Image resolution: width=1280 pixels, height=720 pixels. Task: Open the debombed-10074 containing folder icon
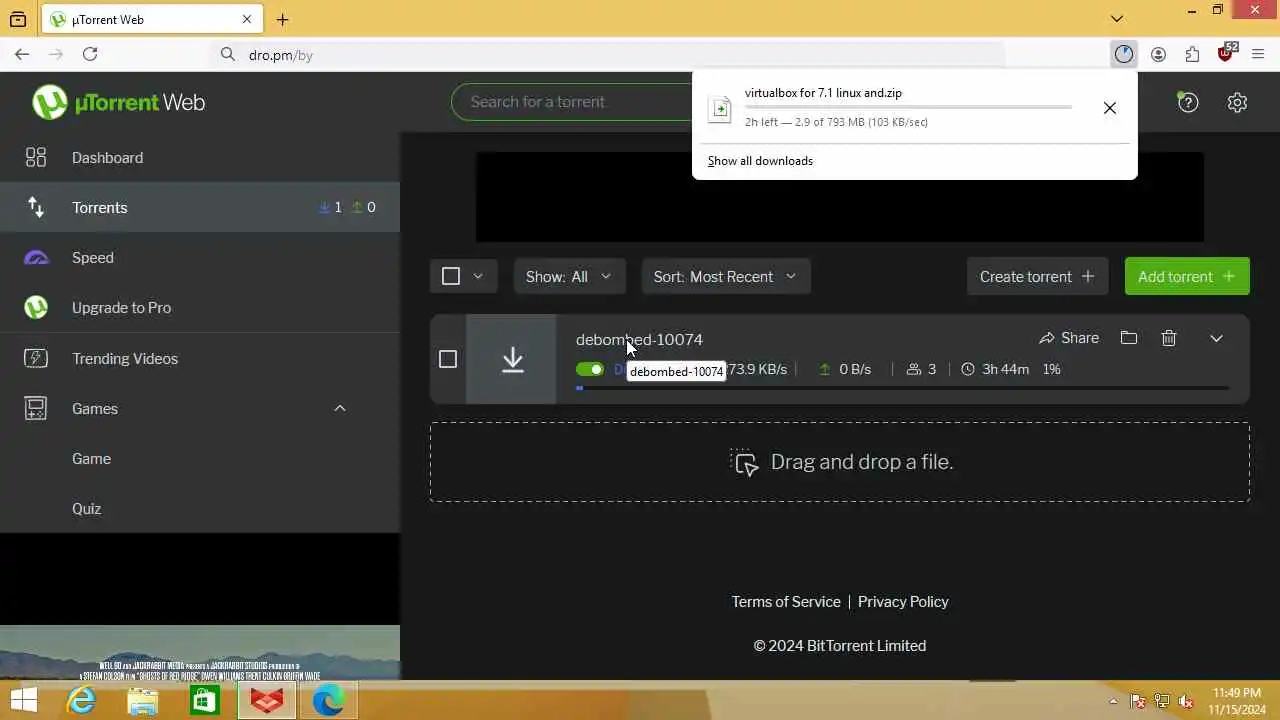(x=1129, y=338)
